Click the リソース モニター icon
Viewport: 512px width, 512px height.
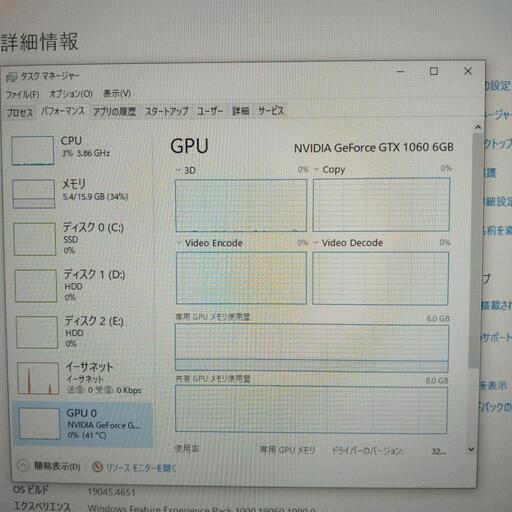pos(97,467)
